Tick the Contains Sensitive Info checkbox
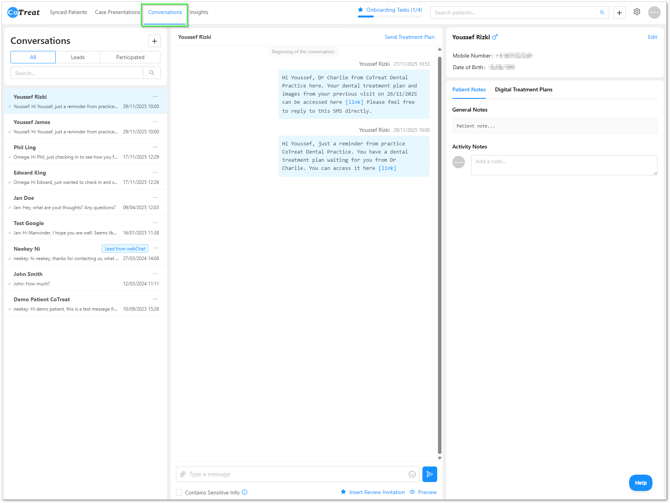Screen dimensions: 670x503 point(180,492)
